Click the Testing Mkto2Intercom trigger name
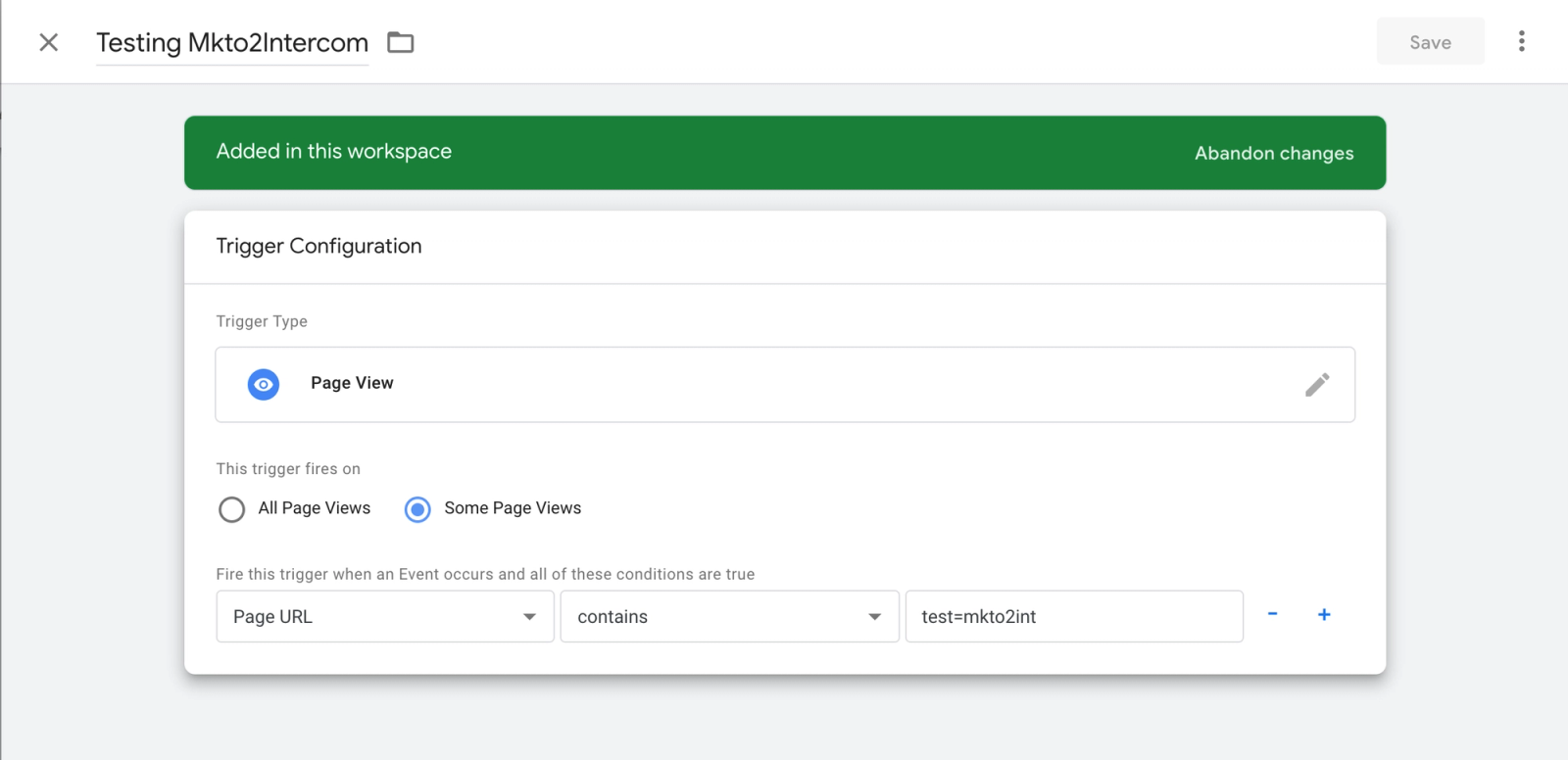The height and width of the screenshot is (760, 1568). pyautogui.click(x=232, y=43)
